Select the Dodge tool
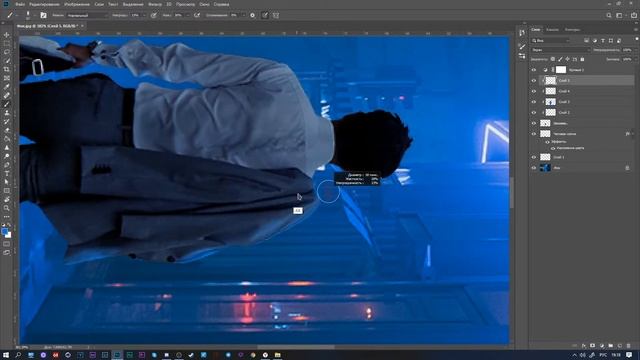Image resolution: width=640 pixels, height=360 pixels. (7, 156)
